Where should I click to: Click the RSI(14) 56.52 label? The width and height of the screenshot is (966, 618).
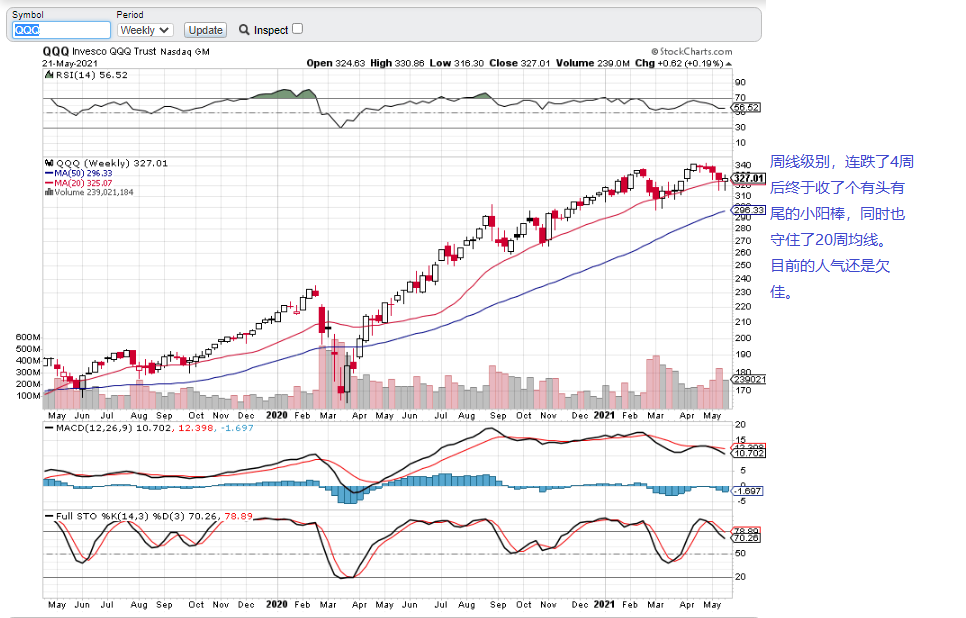[x=86, y=75]
